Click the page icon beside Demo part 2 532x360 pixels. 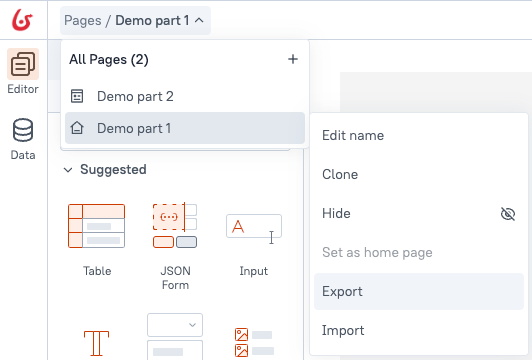77,96
